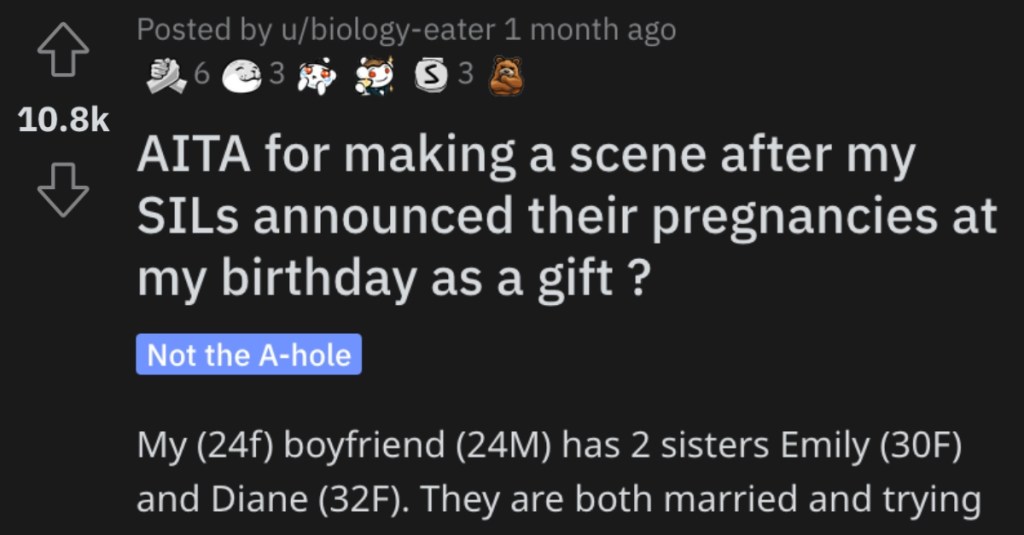Click the brown bear hug award
This screenshot has width=1024, height=535.
pos(505,74)
